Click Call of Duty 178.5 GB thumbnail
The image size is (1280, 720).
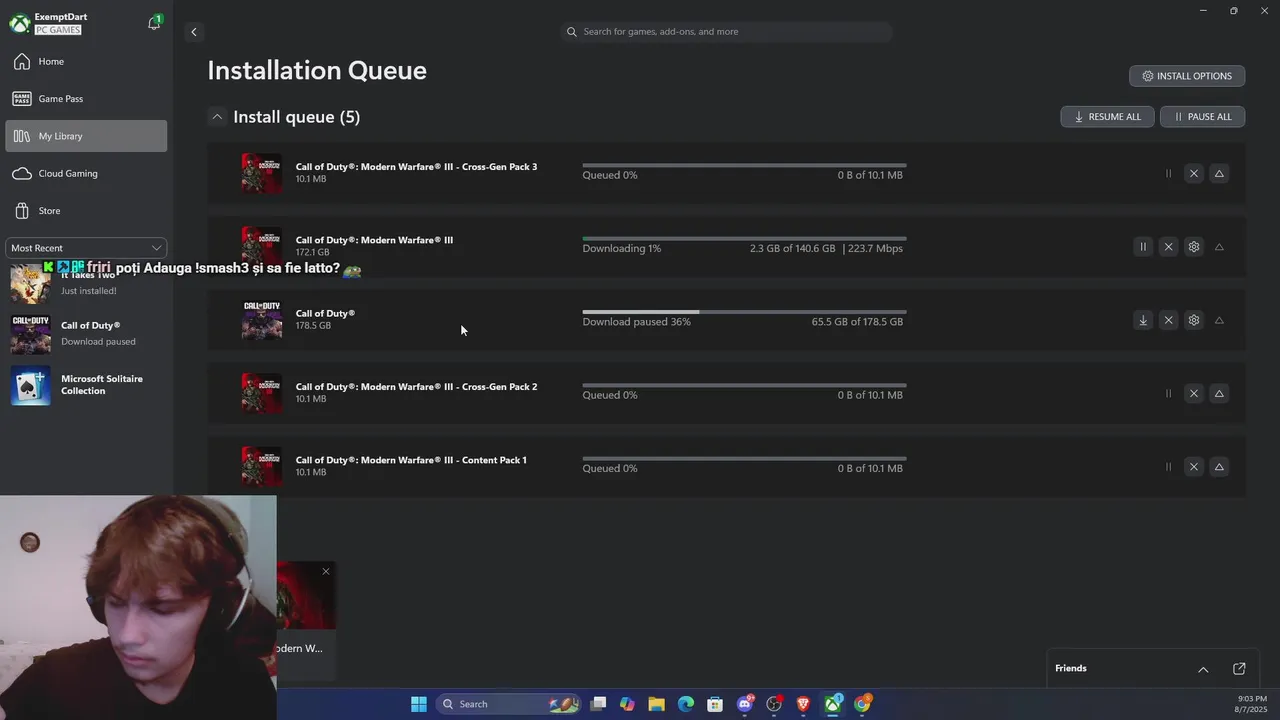(x=262, y=320)
